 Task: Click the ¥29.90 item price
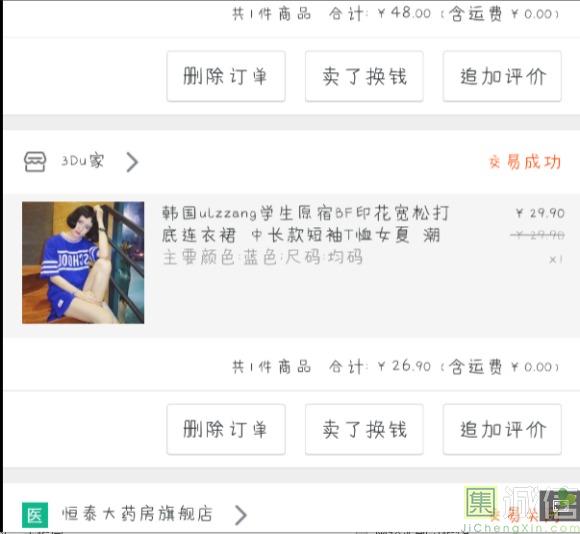540,213
